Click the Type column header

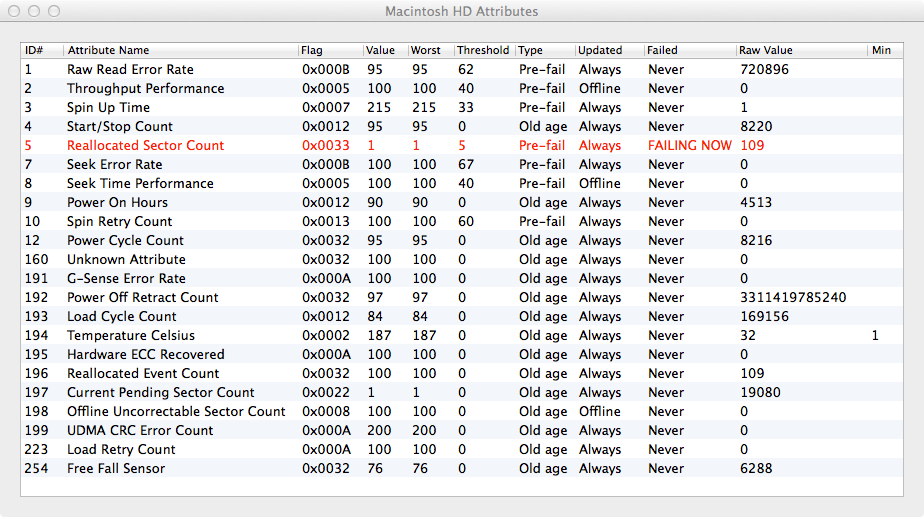click(544, 50)
